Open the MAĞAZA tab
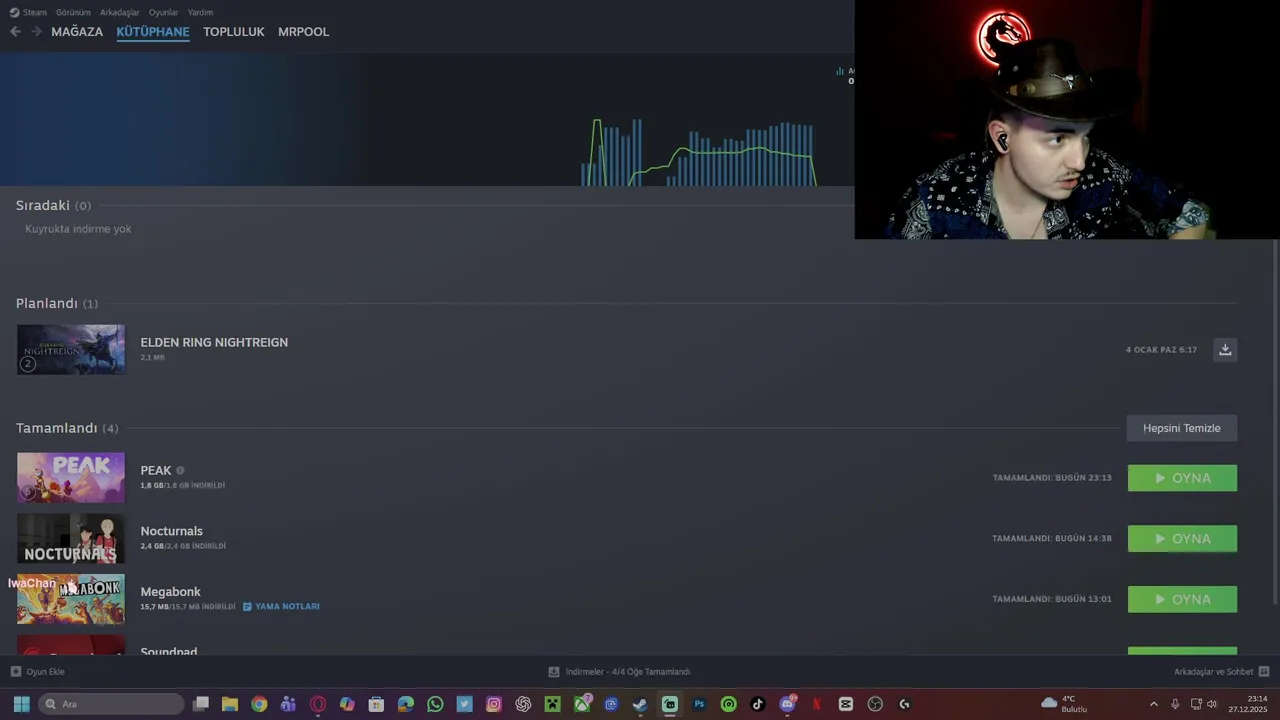The width and height of the screenshot is (1280, 720). click(x=77, y=31)
